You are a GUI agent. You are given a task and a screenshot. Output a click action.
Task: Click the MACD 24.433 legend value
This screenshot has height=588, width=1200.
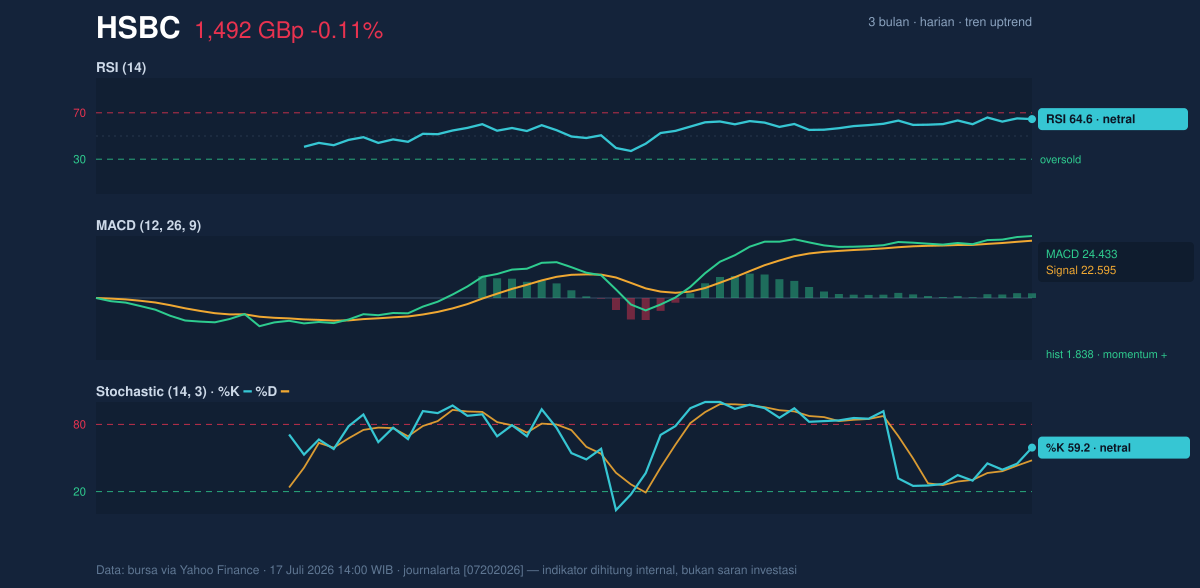click(x=1081, y=254)
